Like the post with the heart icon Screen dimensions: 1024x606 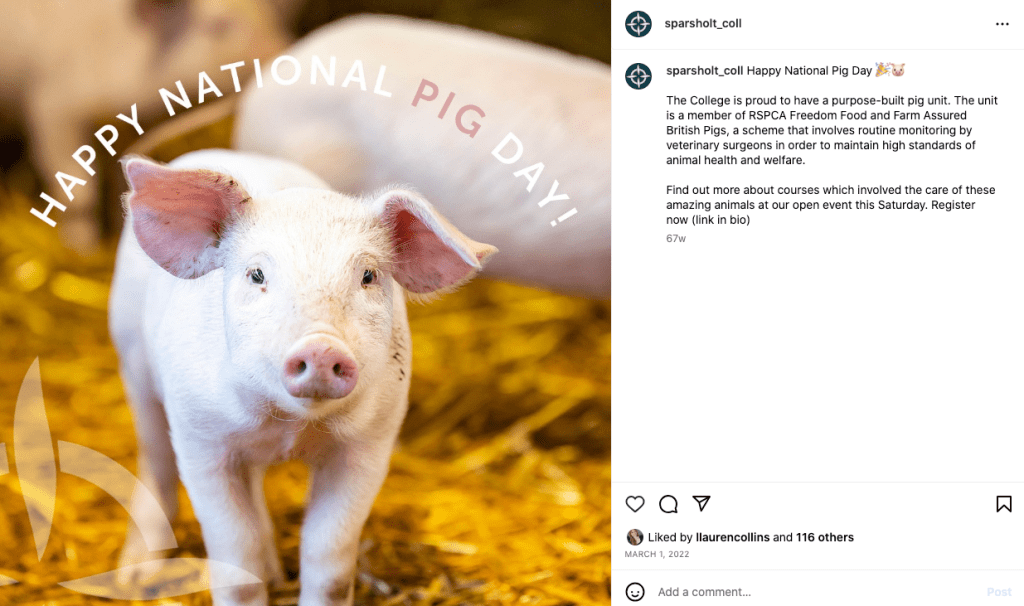635,503
